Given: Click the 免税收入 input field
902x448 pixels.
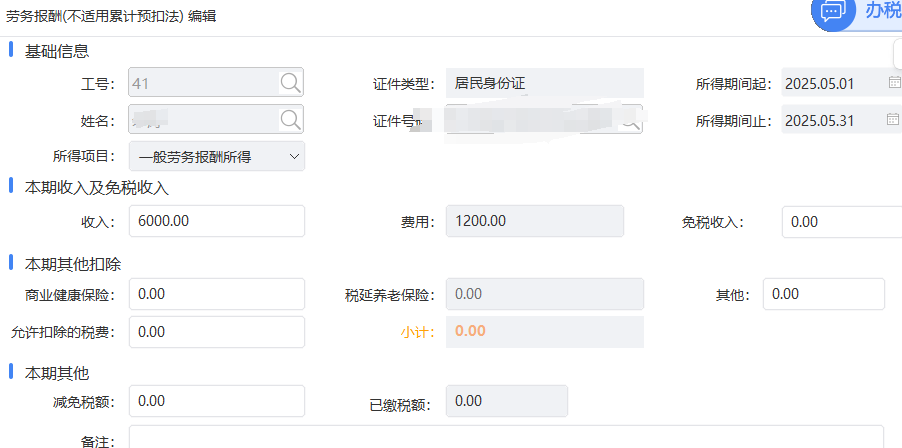Looking at the screenshot, I should (840, 221).
